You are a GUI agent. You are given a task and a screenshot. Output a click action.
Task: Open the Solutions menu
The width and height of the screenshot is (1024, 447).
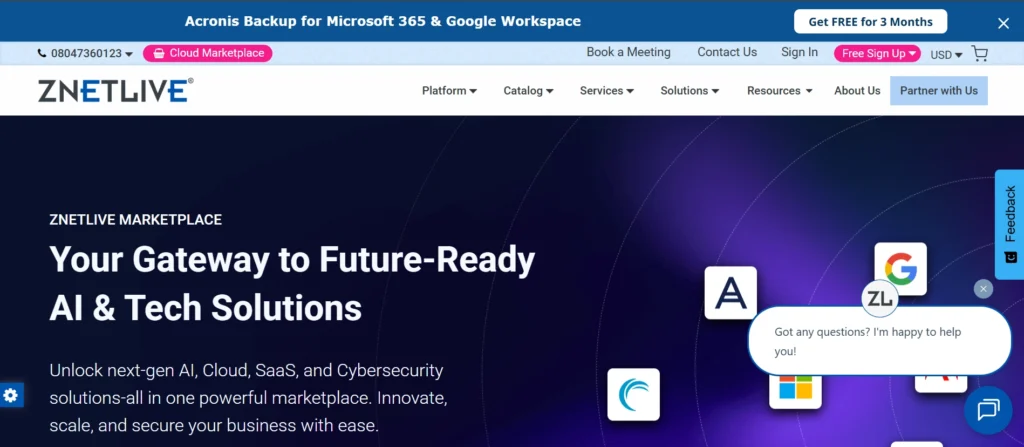click(x=690, y=91)
